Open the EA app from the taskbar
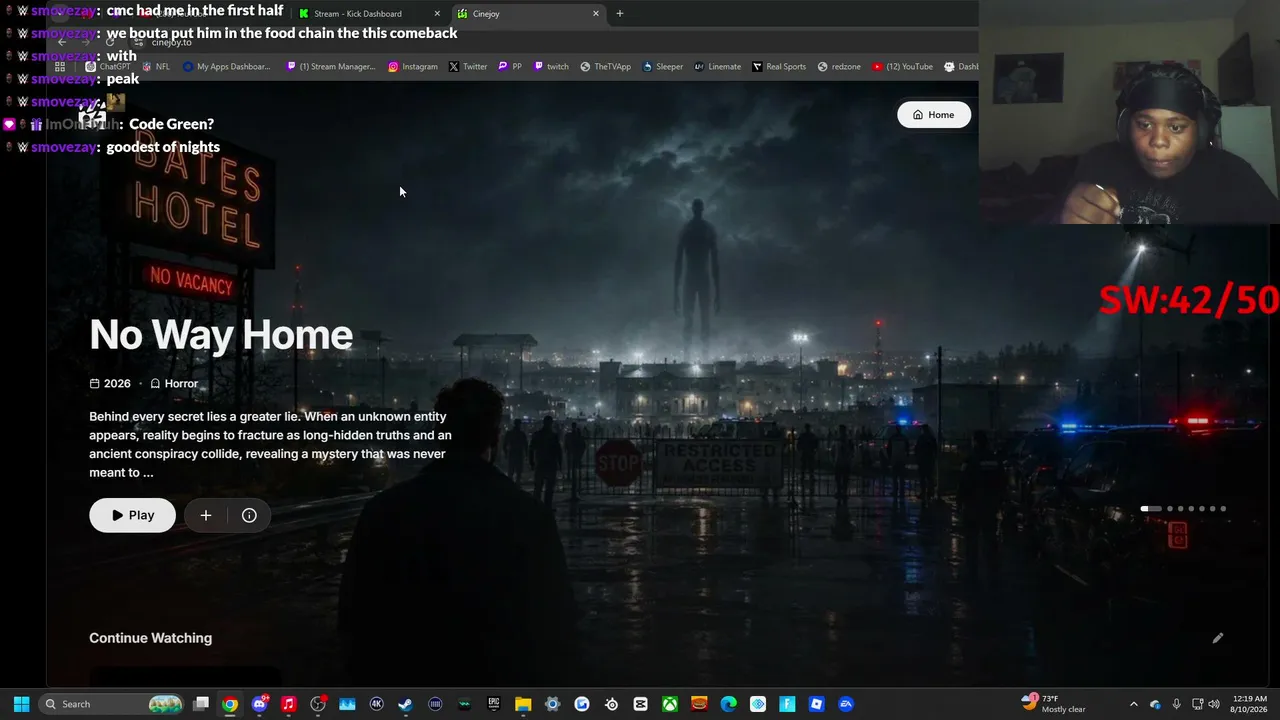This screenshot has height=720, width=1280. click(x=846, y=704)
